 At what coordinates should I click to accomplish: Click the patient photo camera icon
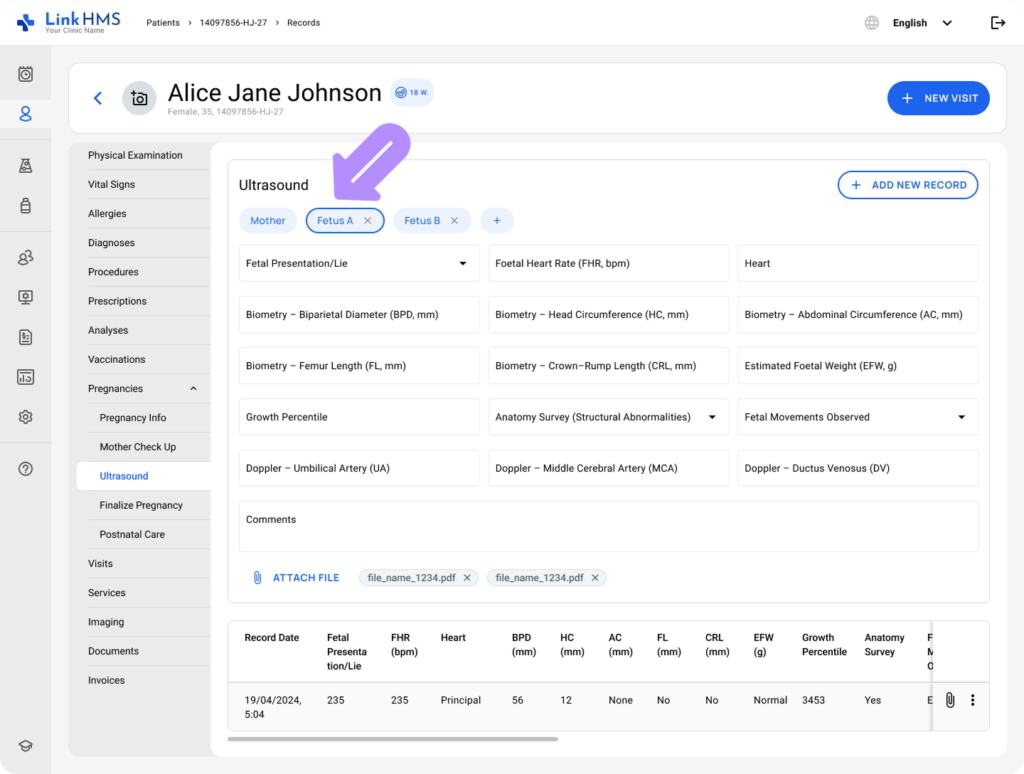click(x=139, y=98)
